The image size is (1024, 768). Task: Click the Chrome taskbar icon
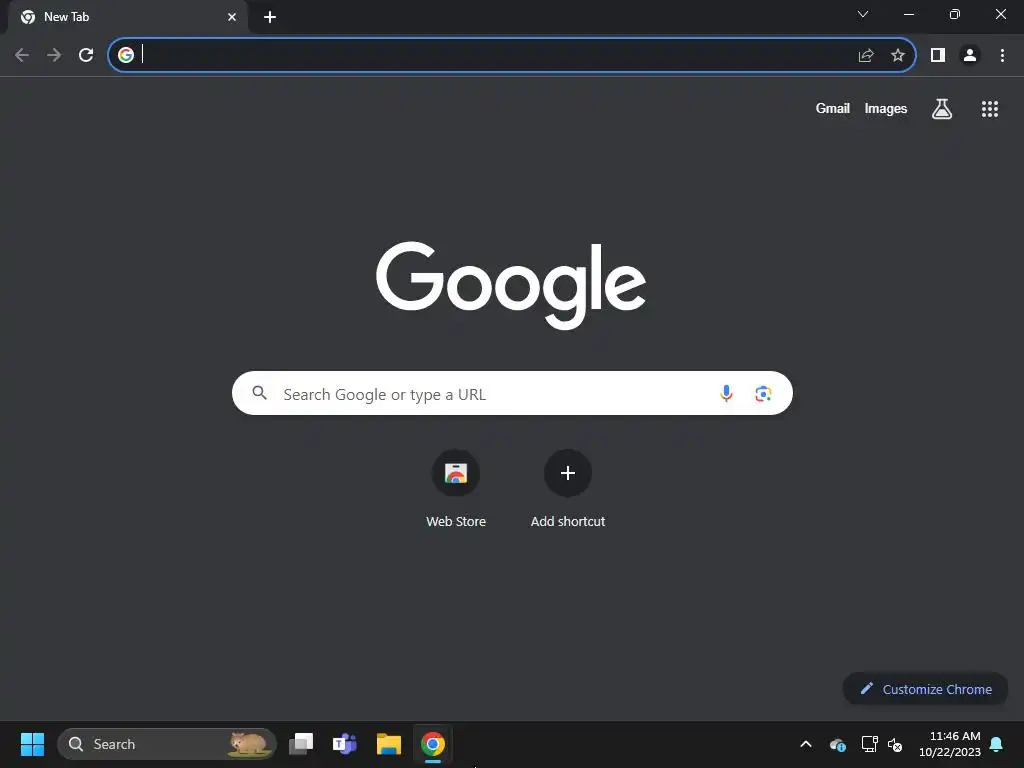pos(432,744)
